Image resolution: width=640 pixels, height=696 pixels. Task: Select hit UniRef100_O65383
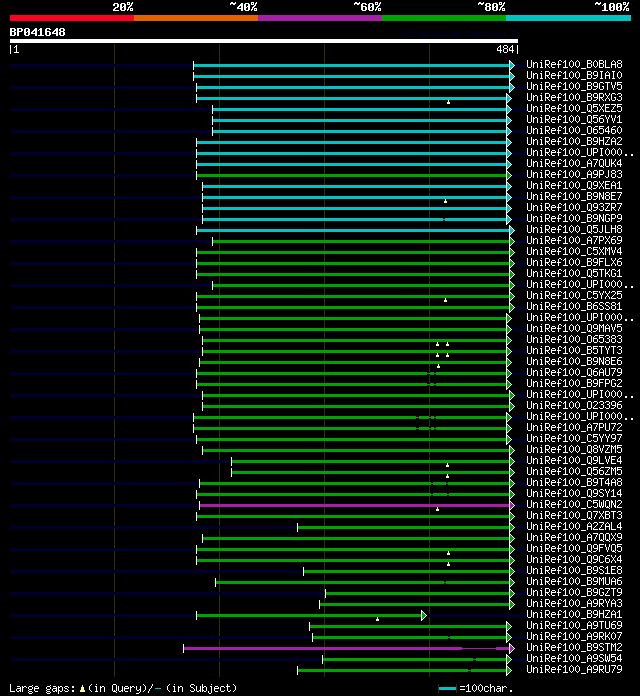coord(574,340)
